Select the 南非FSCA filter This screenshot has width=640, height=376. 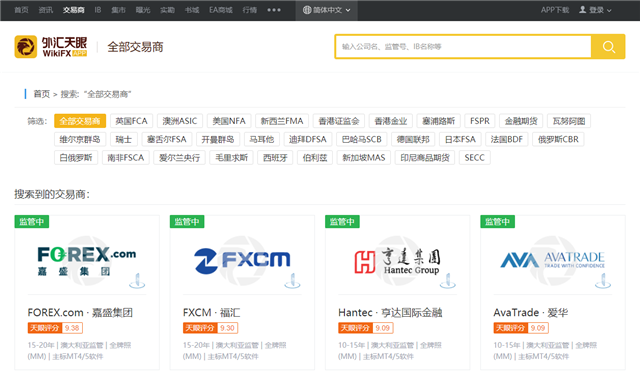pos(126,158)
